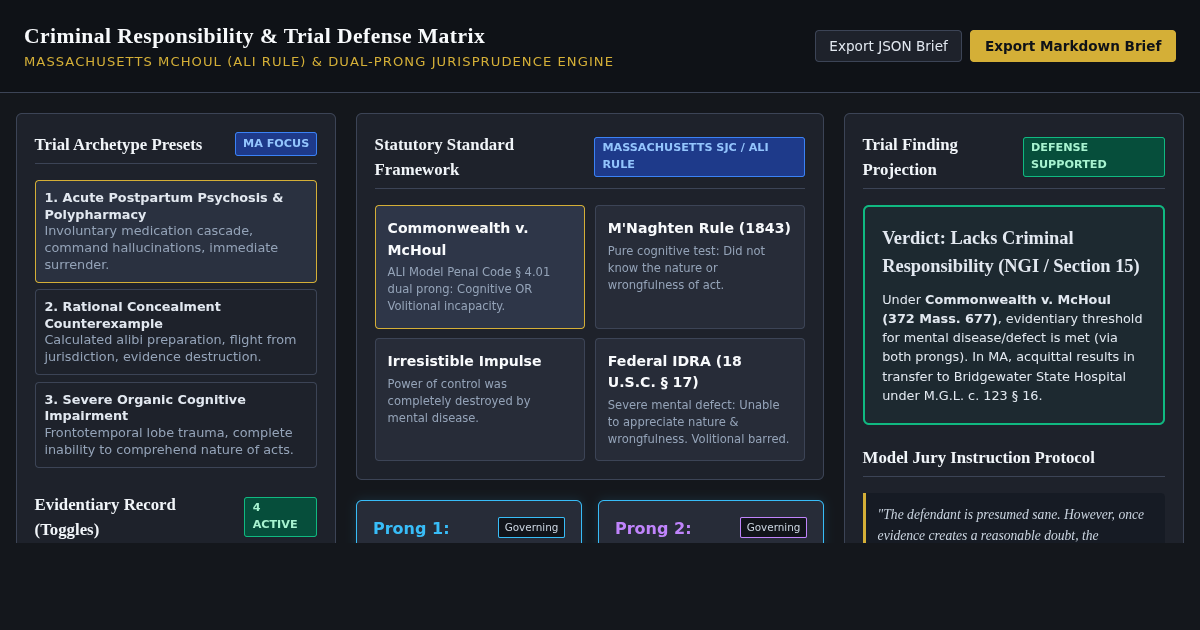Click the Evidentiary Record (Toggles) heading

pos(105,517)
